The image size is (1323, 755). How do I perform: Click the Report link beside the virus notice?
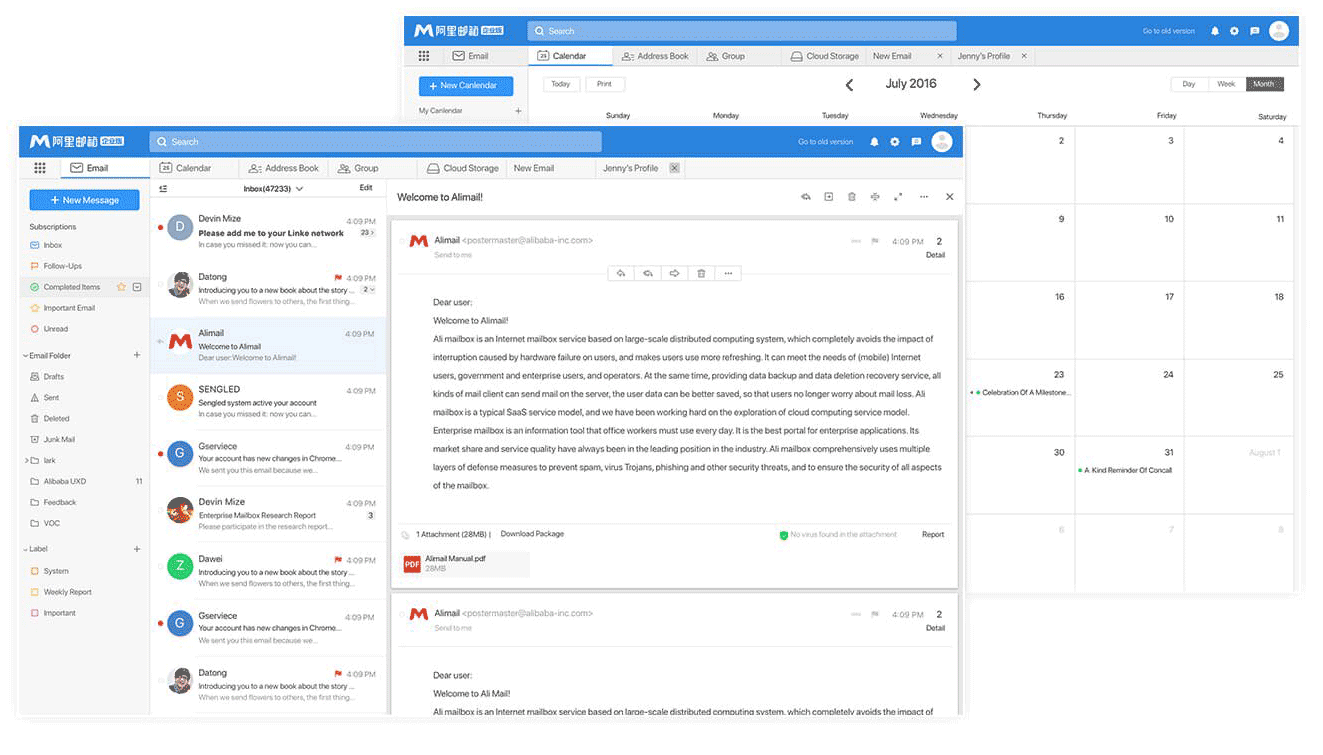pyautogui.click(x=933, y=534)
